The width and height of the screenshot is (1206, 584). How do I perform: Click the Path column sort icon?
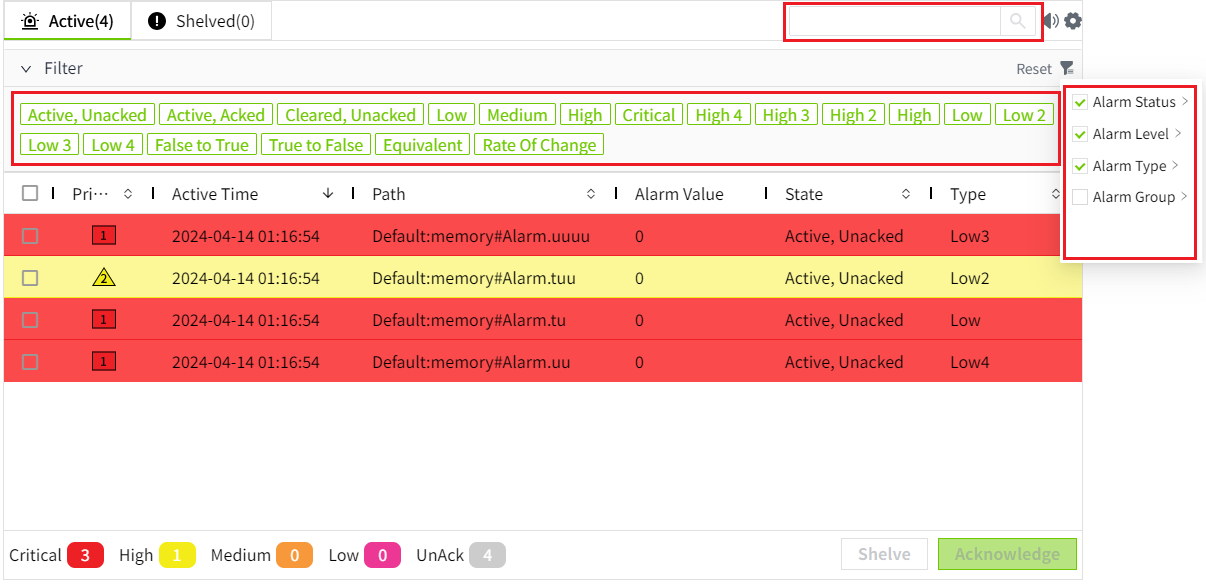[591, 194]
